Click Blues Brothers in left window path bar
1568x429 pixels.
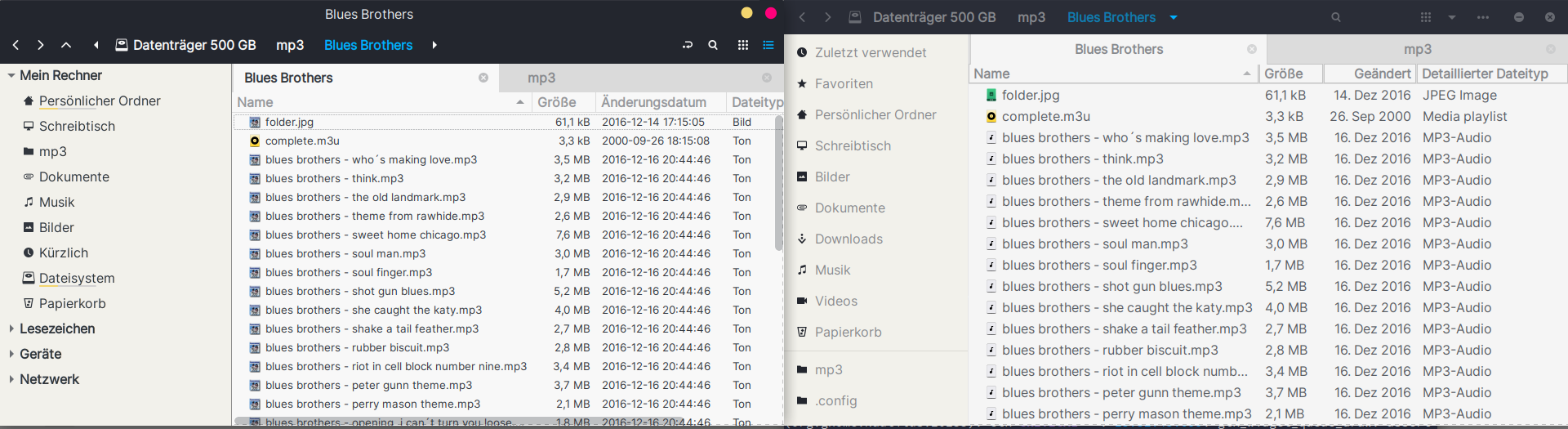click(368, 46)
